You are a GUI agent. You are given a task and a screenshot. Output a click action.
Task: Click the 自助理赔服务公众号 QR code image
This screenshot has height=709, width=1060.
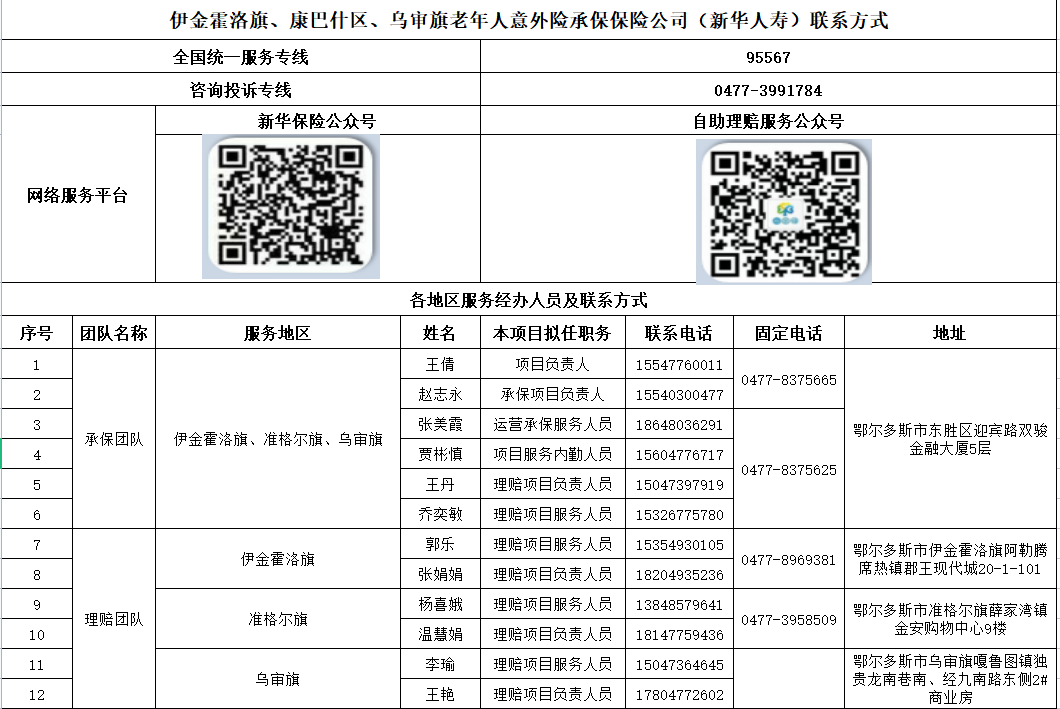point(784,212)
